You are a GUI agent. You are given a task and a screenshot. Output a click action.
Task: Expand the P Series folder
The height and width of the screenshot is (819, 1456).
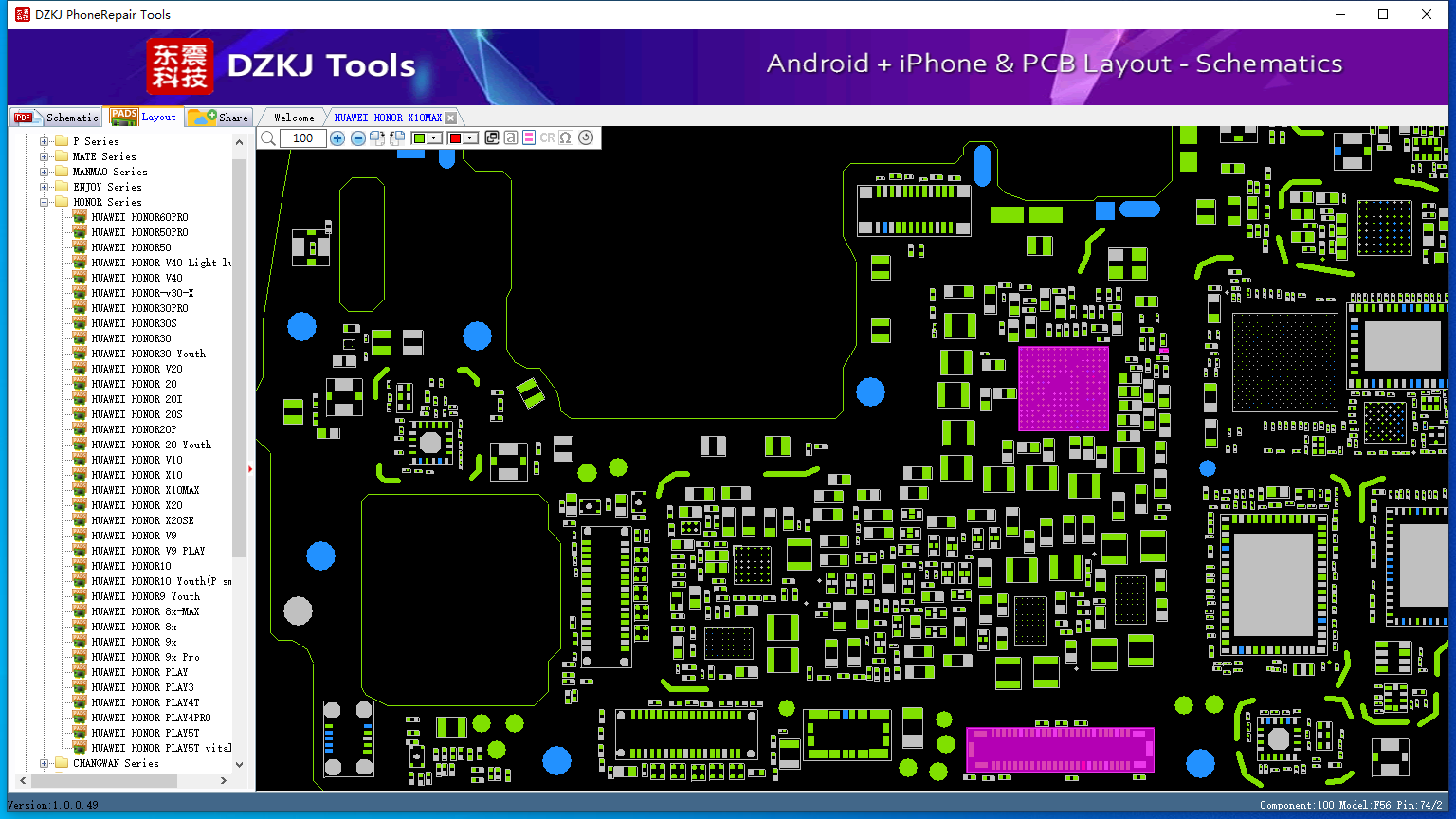point(44,141)
